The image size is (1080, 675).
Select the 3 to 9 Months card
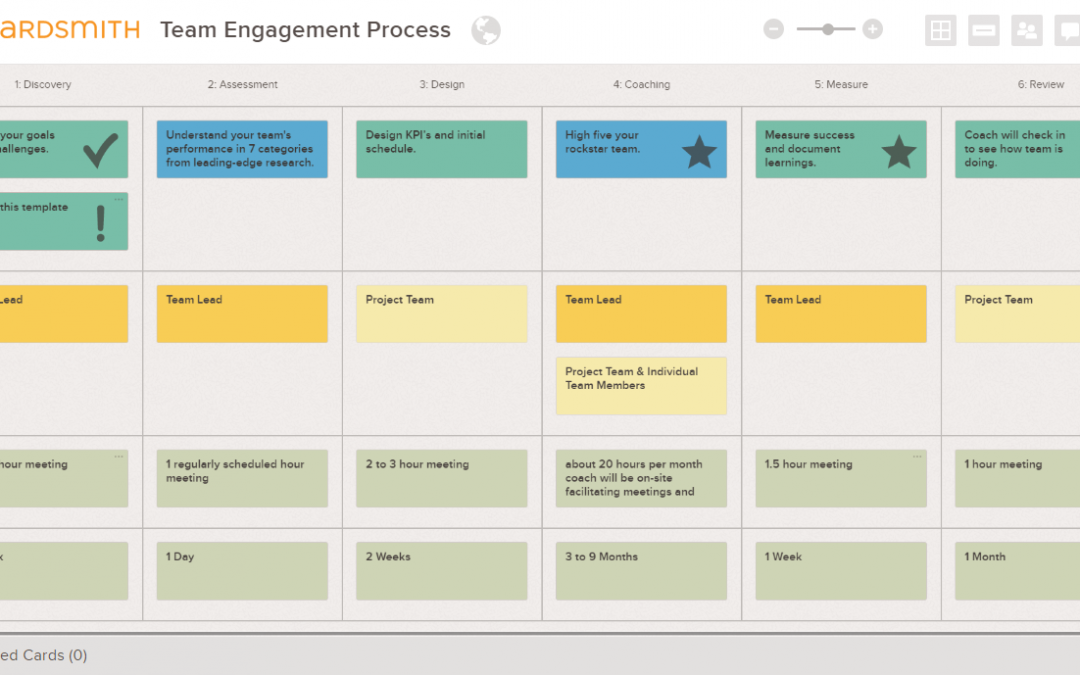pyautogui.click(x=641, y=571)
